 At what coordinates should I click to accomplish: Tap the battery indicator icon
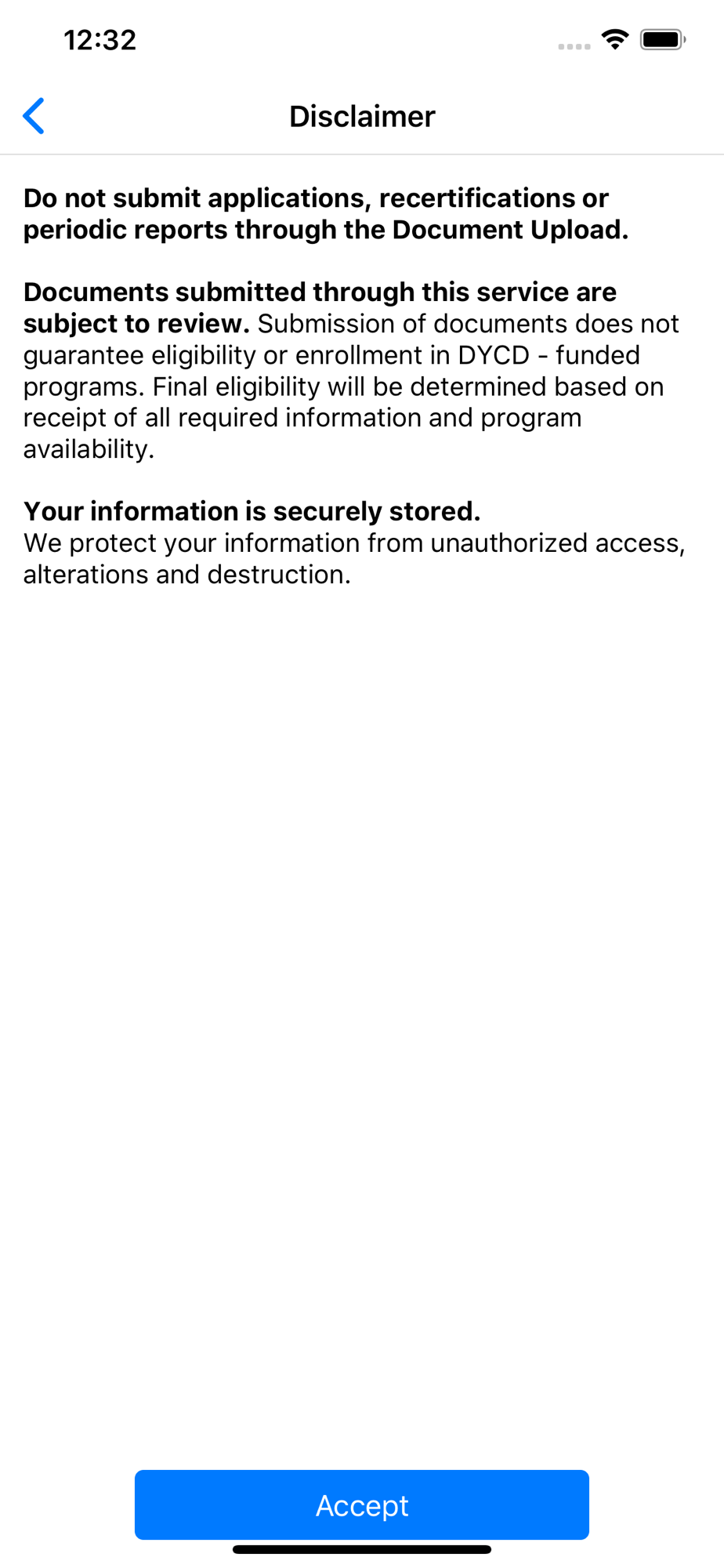click(663, 39)
